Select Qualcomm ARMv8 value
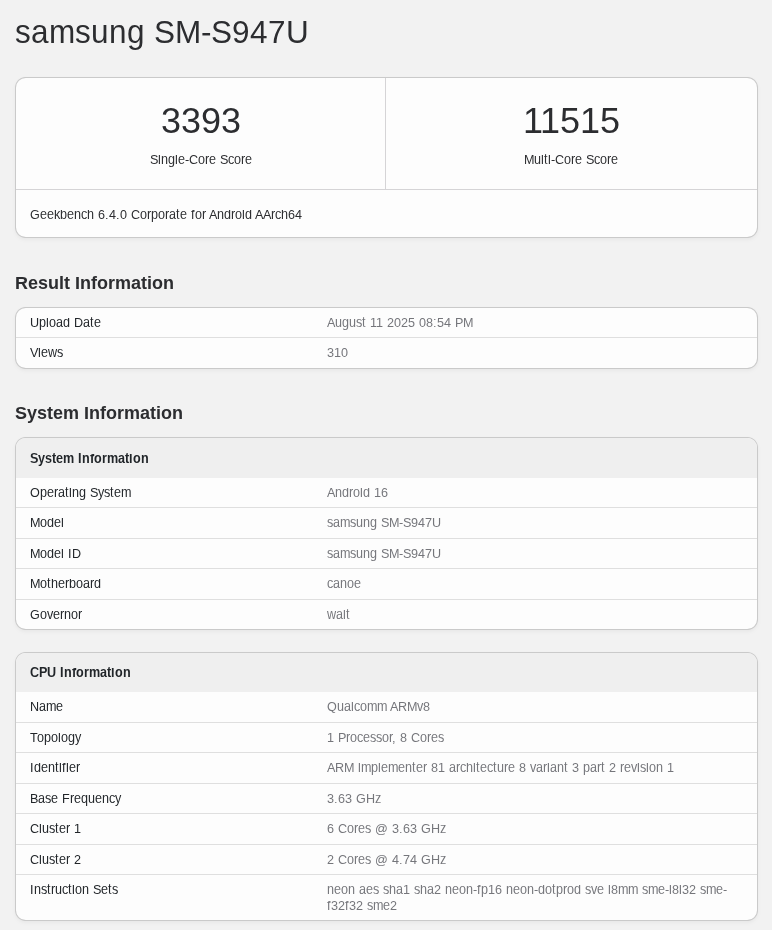772x930 pixels. point(378,706)
